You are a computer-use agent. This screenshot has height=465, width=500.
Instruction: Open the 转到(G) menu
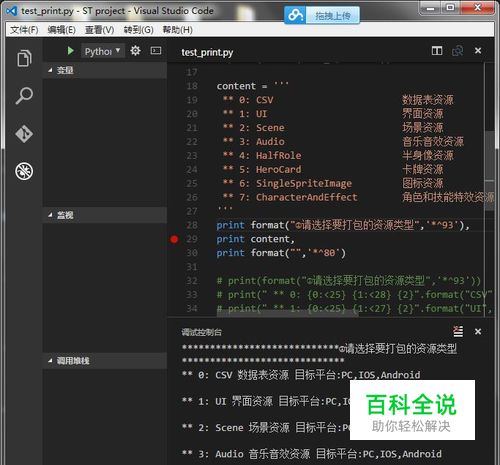139,30
